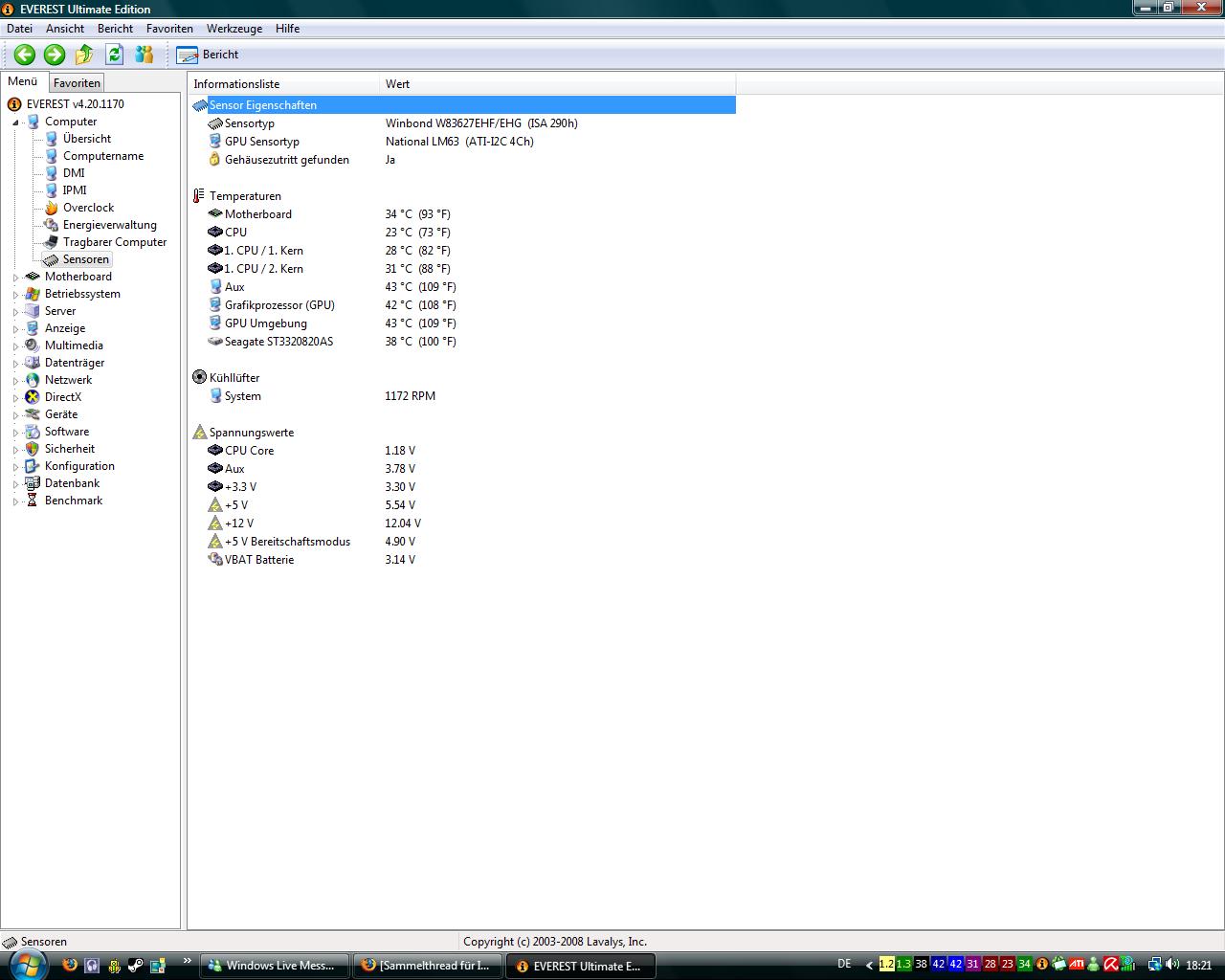The height and width of the screenshot is (980, 1225).
Task: Select the Sensortyp row
Action: (463, 123)
